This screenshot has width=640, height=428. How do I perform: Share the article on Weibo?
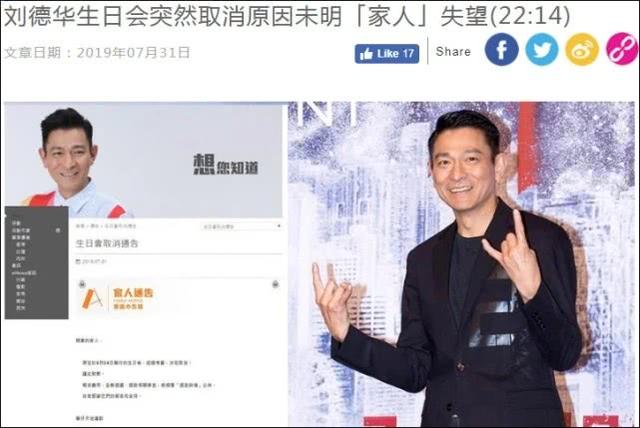tap(582, 49)
